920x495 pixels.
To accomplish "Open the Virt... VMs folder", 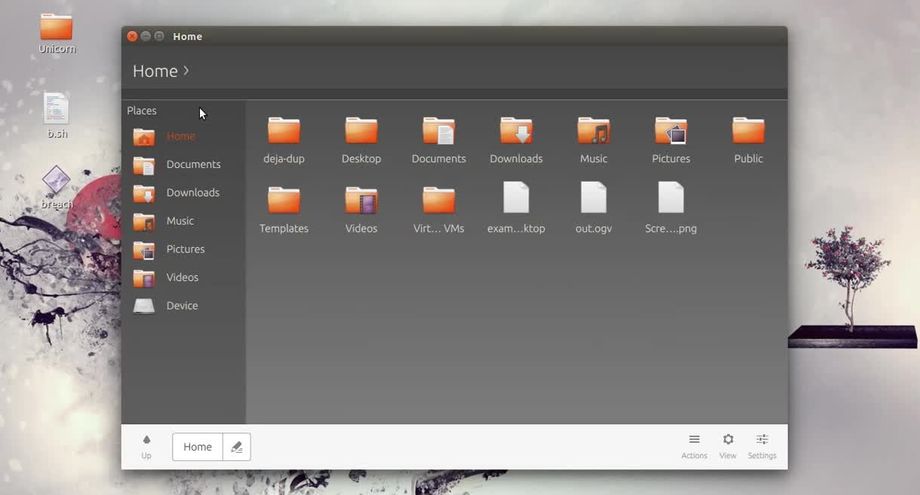I will [438, 201].
